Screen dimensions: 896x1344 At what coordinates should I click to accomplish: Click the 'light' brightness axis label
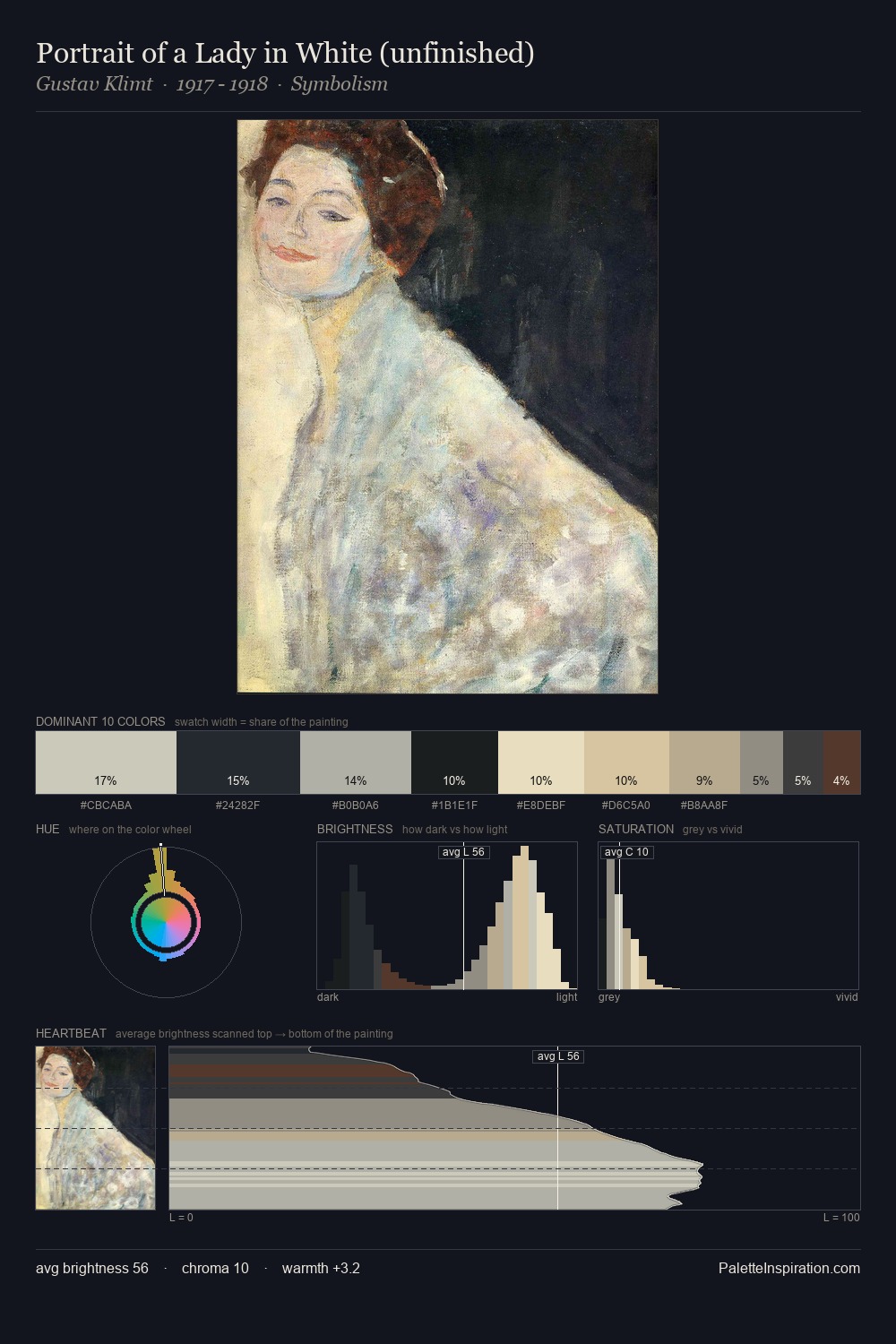(x=567, y=997)
